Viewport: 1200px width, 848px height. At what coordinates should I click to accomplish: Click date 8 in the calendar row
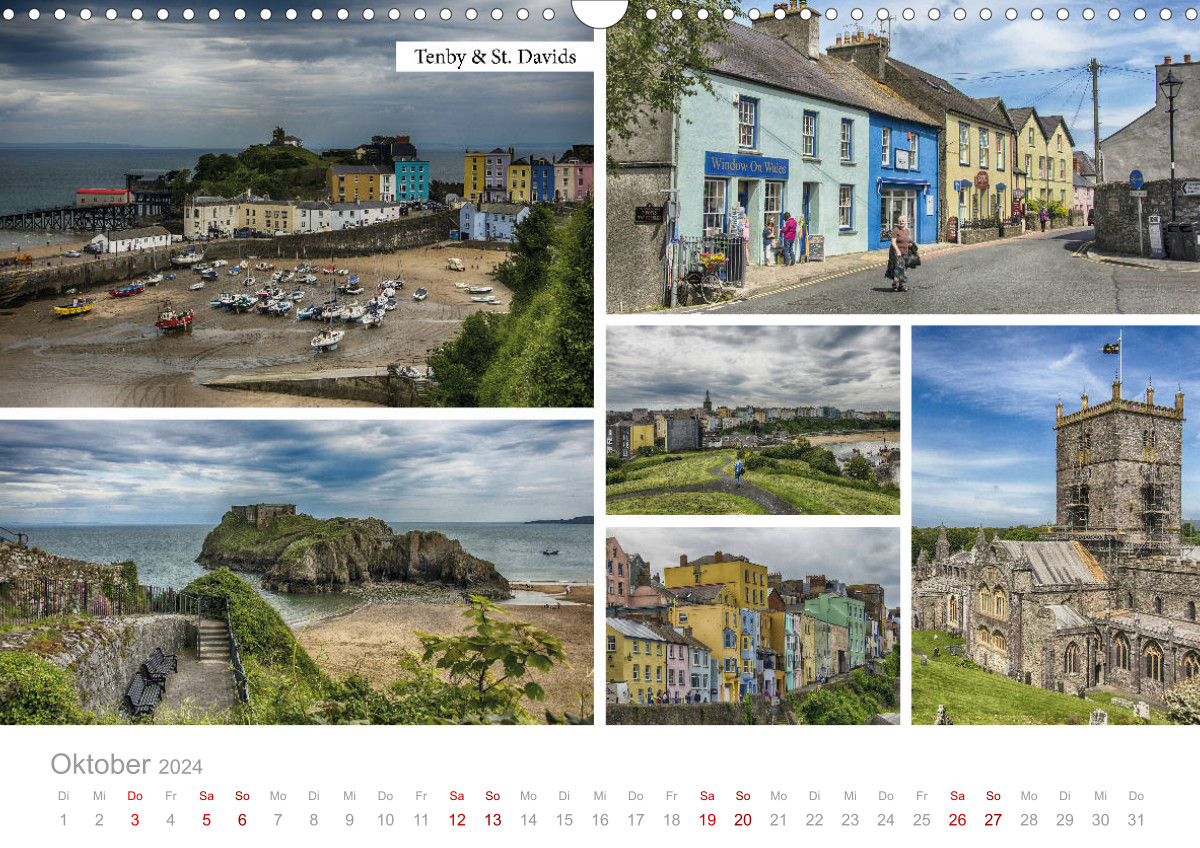[314, 820]
